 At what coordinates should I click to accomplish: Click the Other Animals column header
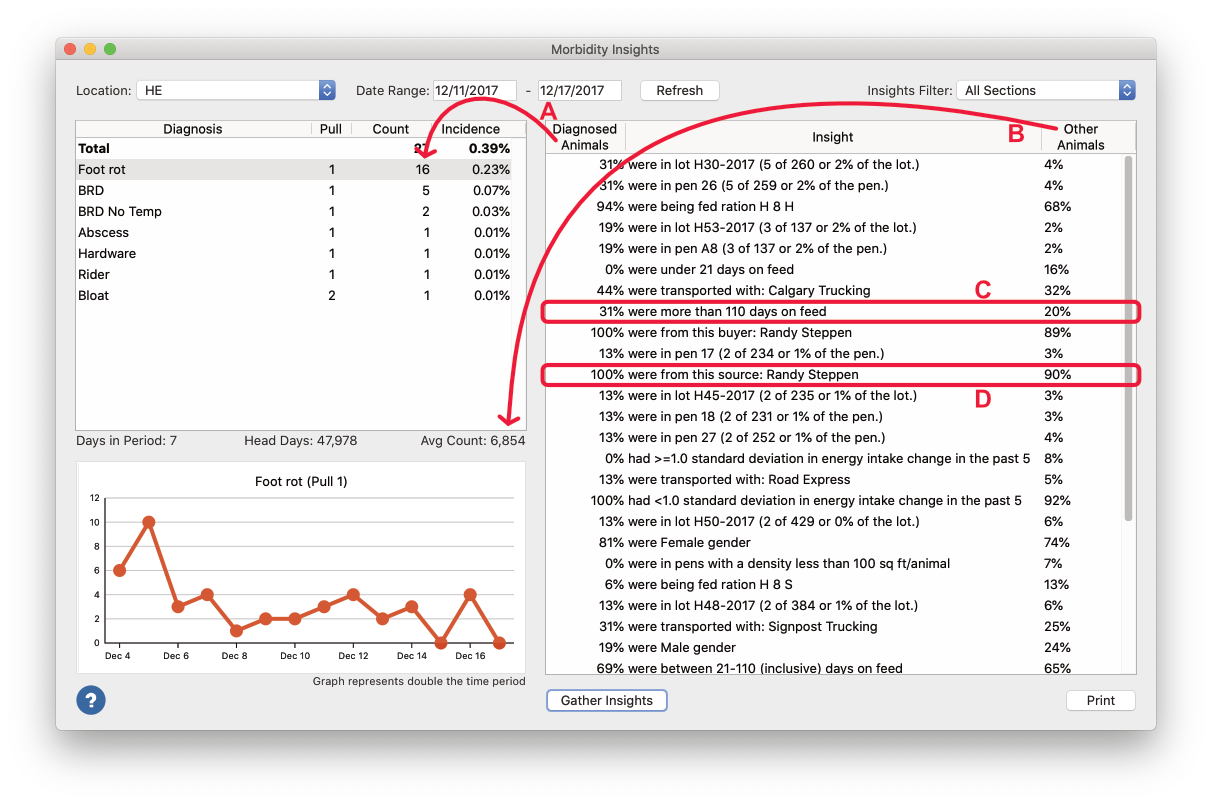(1081, 137)
